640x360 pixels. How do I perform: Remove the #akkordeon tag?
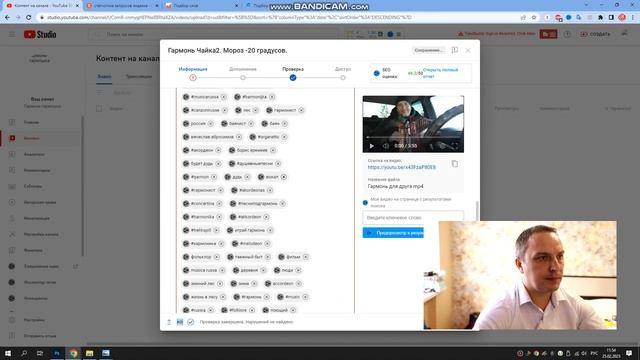tap(266, 217)
